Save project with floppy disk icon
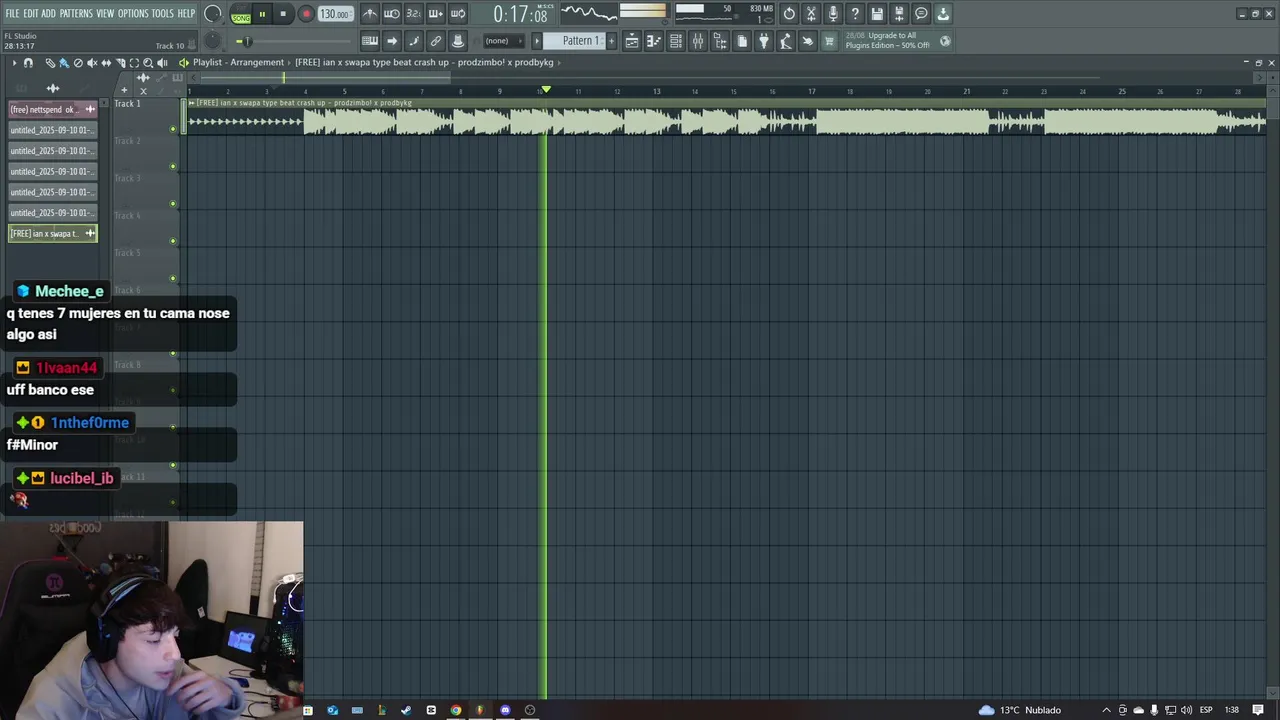The height and width of the screenshot is (720, 1280). [877, 14]
